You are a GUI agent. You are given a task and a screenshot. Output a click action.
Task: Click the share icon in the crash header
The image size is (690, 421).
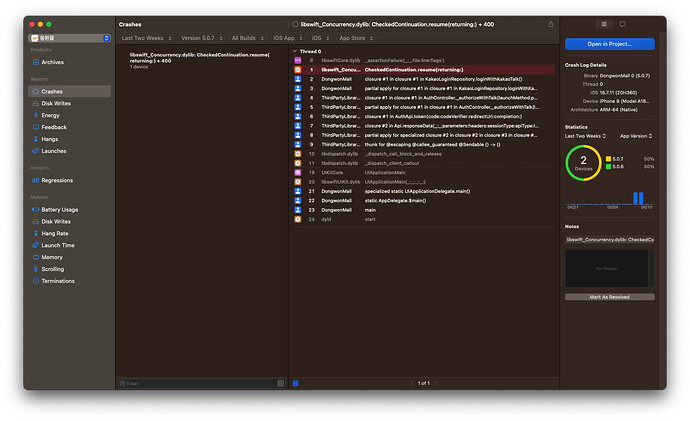551,24
